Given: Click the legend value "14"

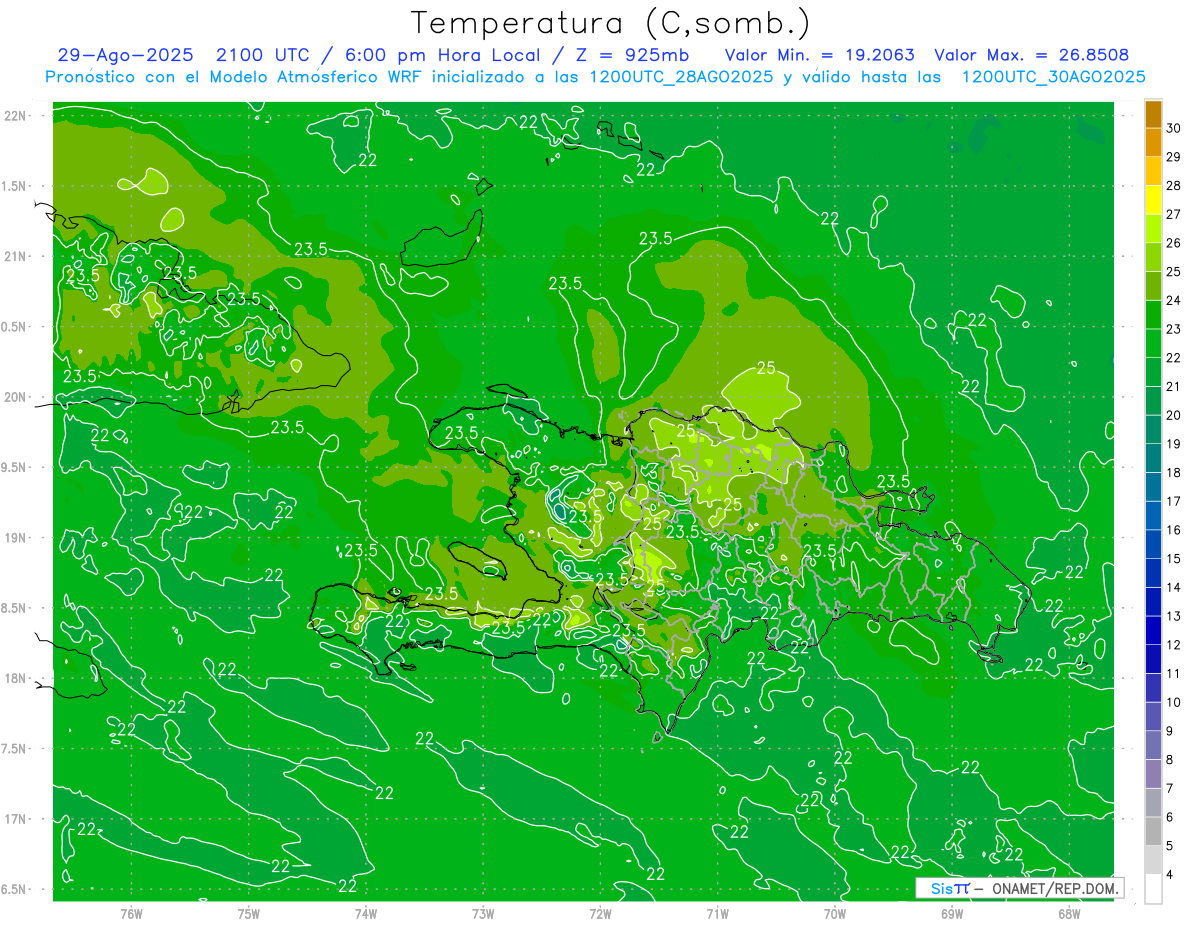Looking at the screenshot, I should point(1175,587).
